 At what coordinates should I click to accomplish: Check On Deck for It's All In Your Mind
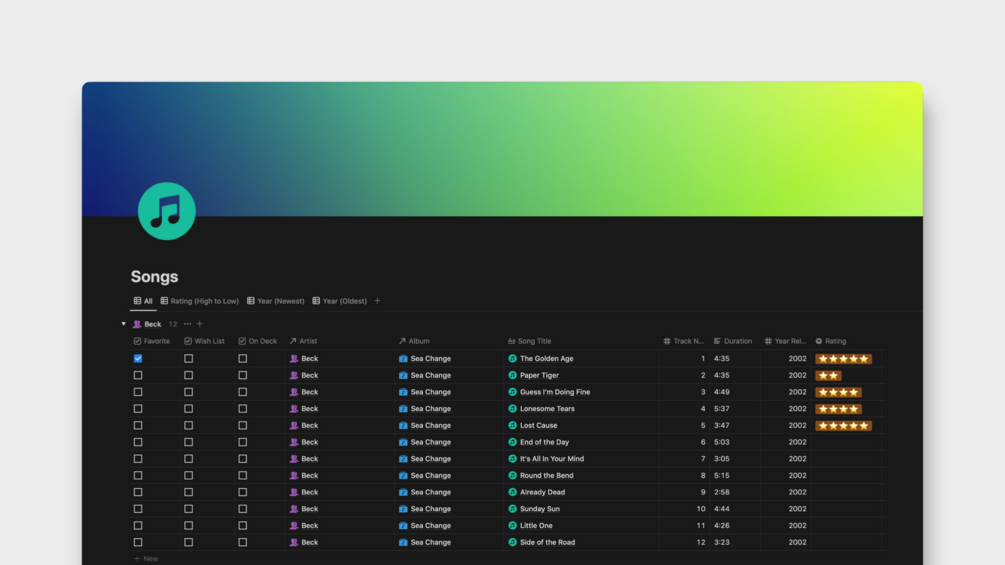[x=242, y=459]
